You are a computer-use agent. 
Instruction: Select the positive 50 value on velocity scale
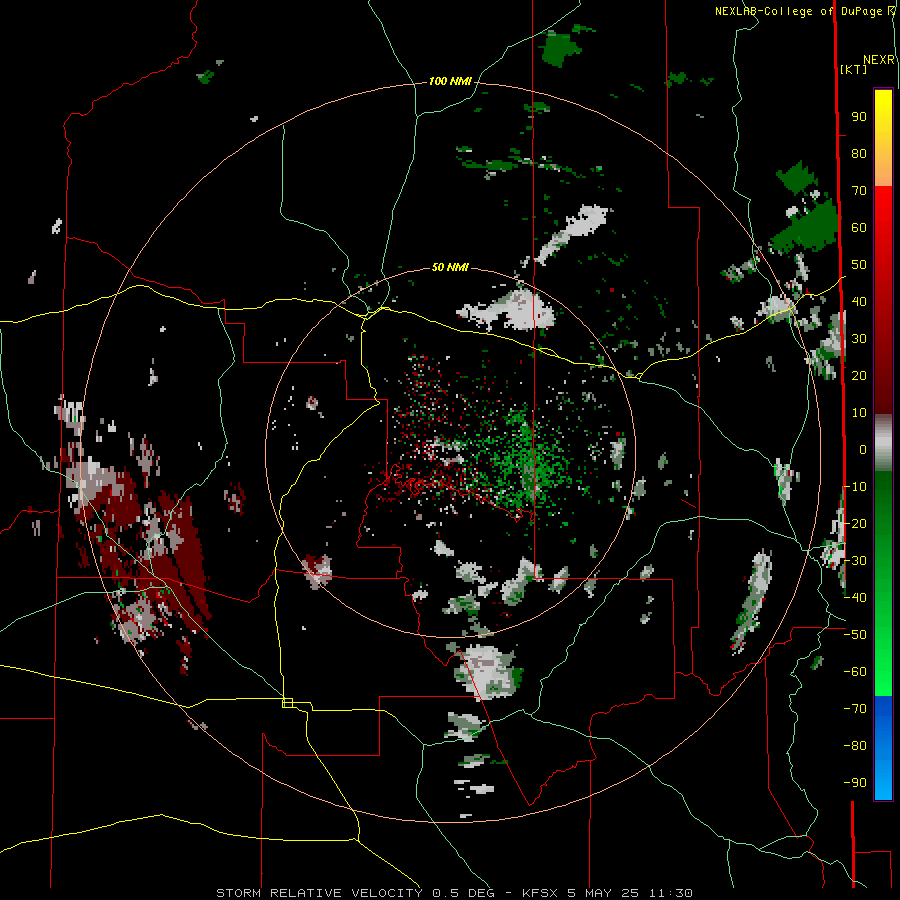859,265
